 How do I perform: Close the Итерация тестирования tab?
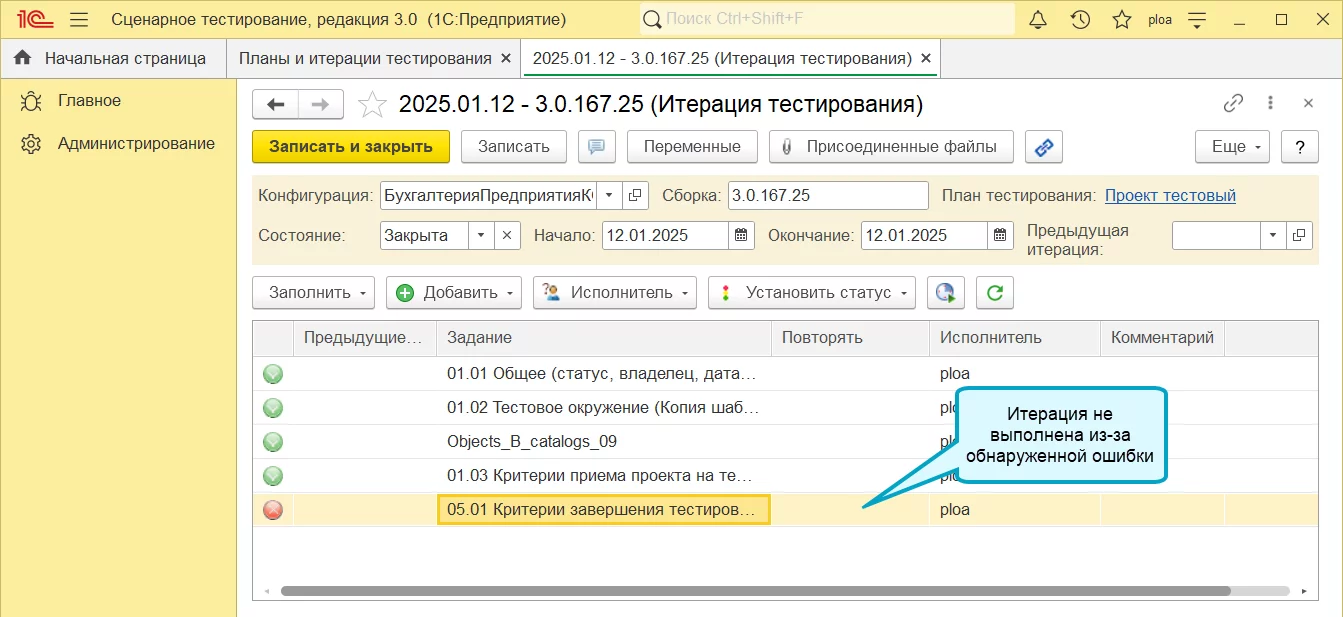click(926, 59)
